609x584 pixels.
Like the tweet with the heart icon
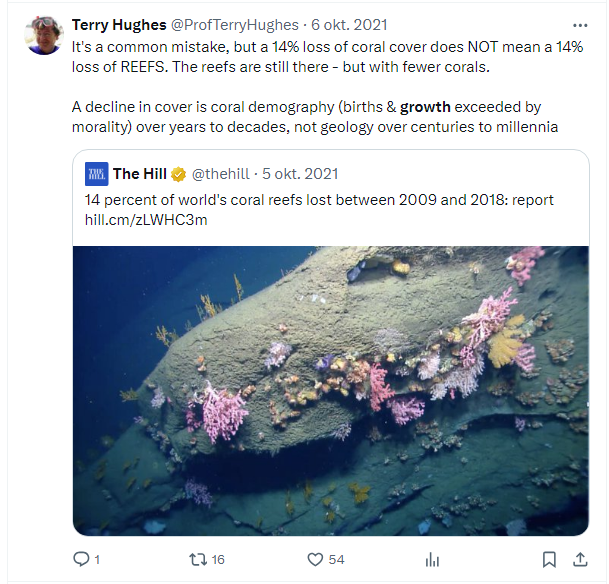314,559
